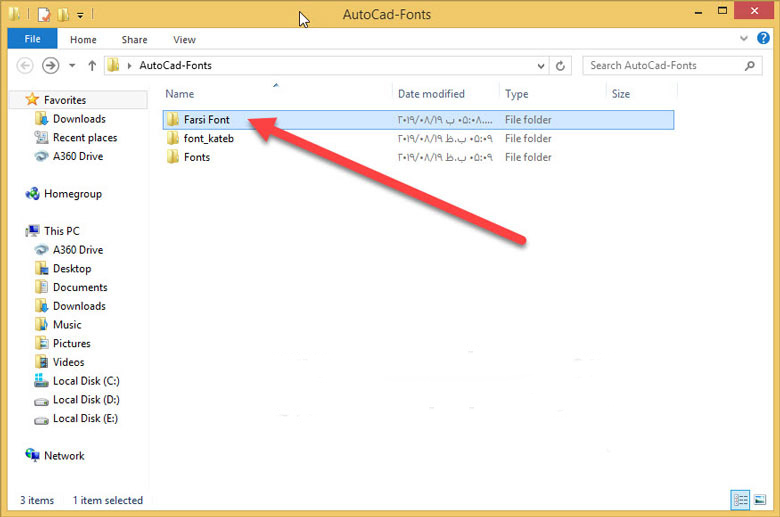The image size is (780, 517).
Task: Open Homegroup in navigation pane
Action: point(73,194)
